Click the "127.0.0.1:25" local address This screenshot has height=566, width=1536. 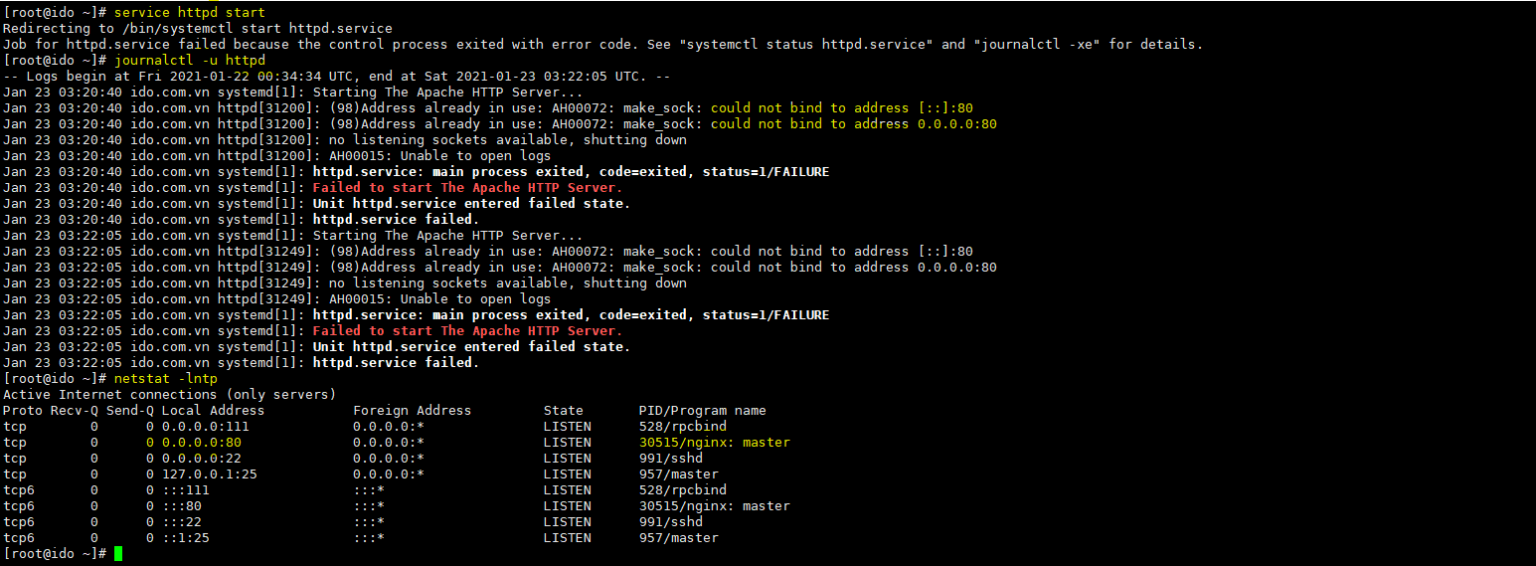(x=209, y=474)
